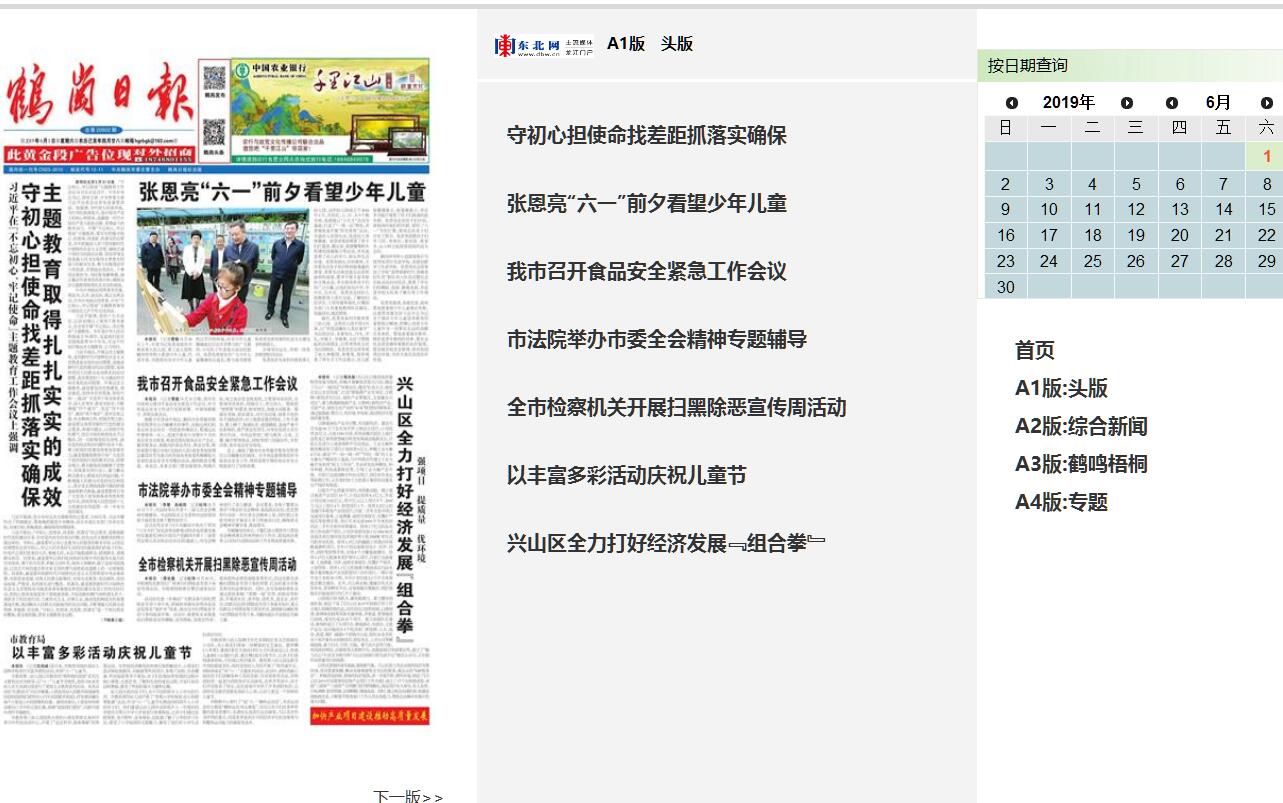Click newspaper photo of children's day visit
This screenshot has width=1283, height=803.
click(222, 272)
